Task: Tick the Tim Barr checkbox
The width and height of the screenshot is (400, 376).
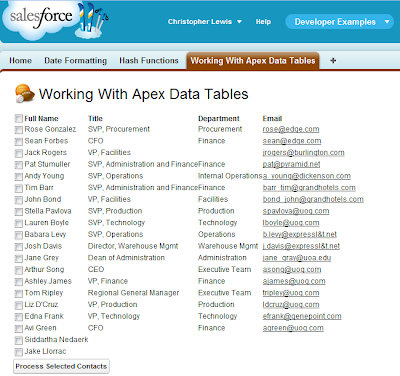Action: click(19, 188)
